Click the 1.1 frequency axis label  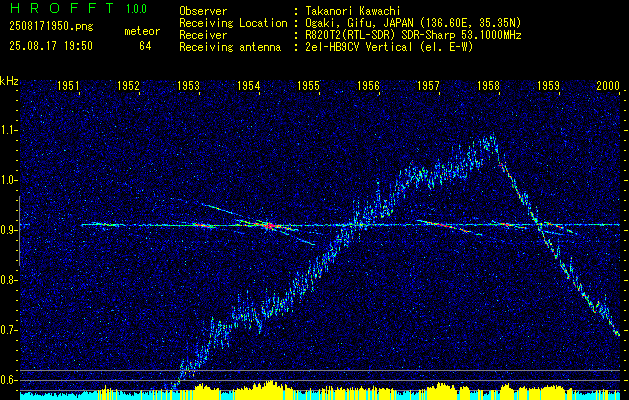click(x=9, y=130)
